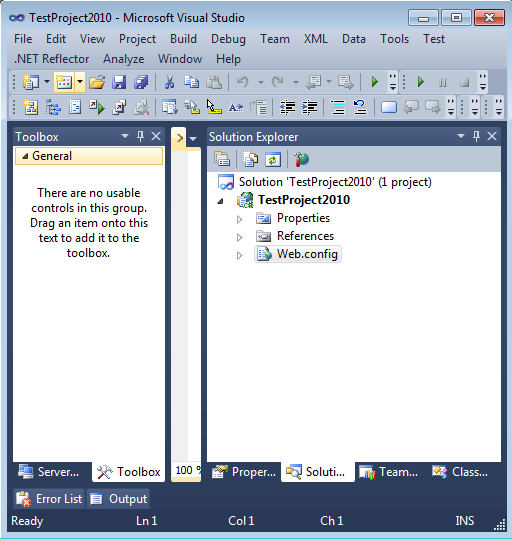This screenshot has height=539, width=512.
Task: Click Refresh icon in Solution Explorer
Action: point(273,160)
